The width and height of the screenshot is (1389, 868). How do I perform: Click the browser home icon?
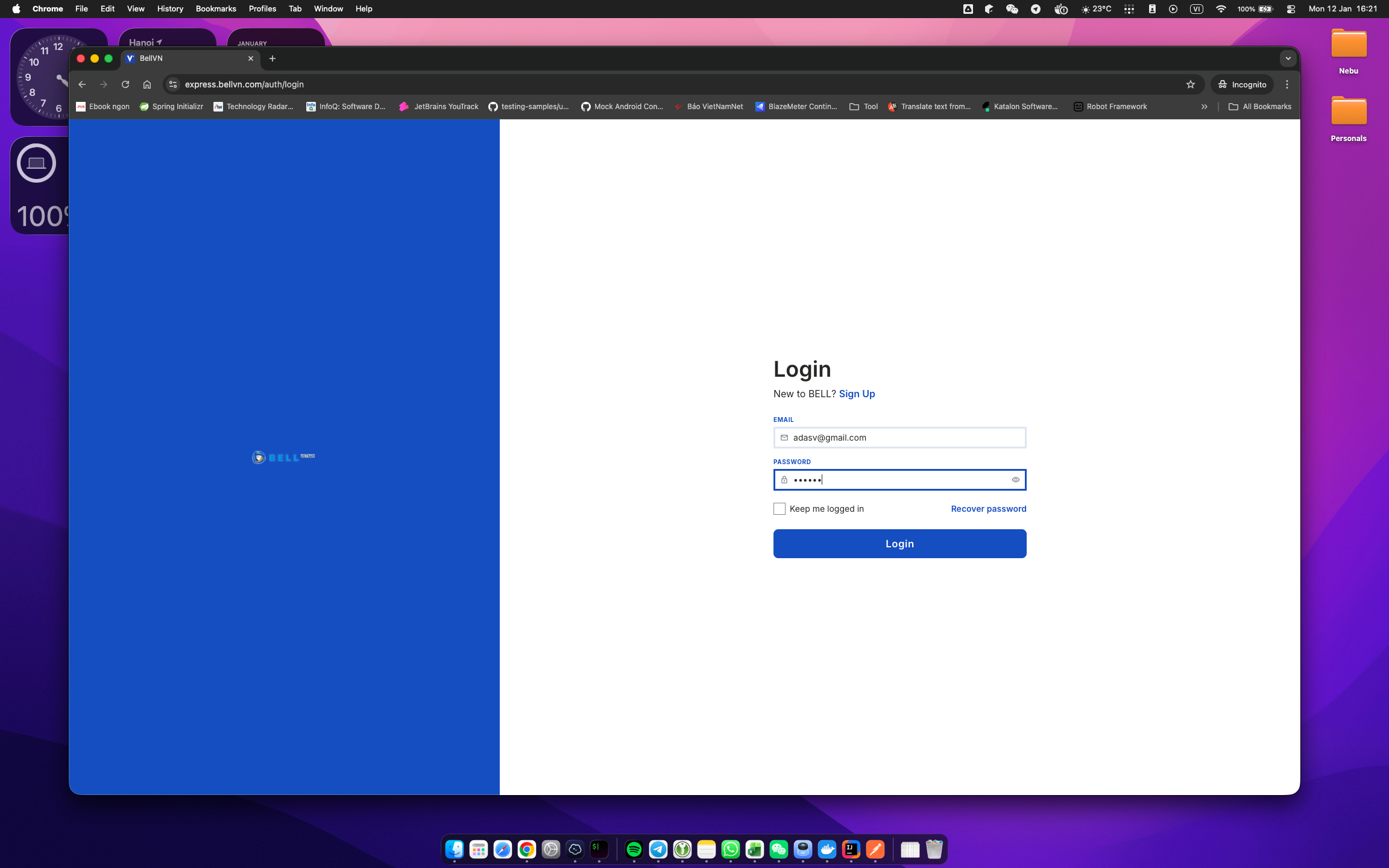147,84
